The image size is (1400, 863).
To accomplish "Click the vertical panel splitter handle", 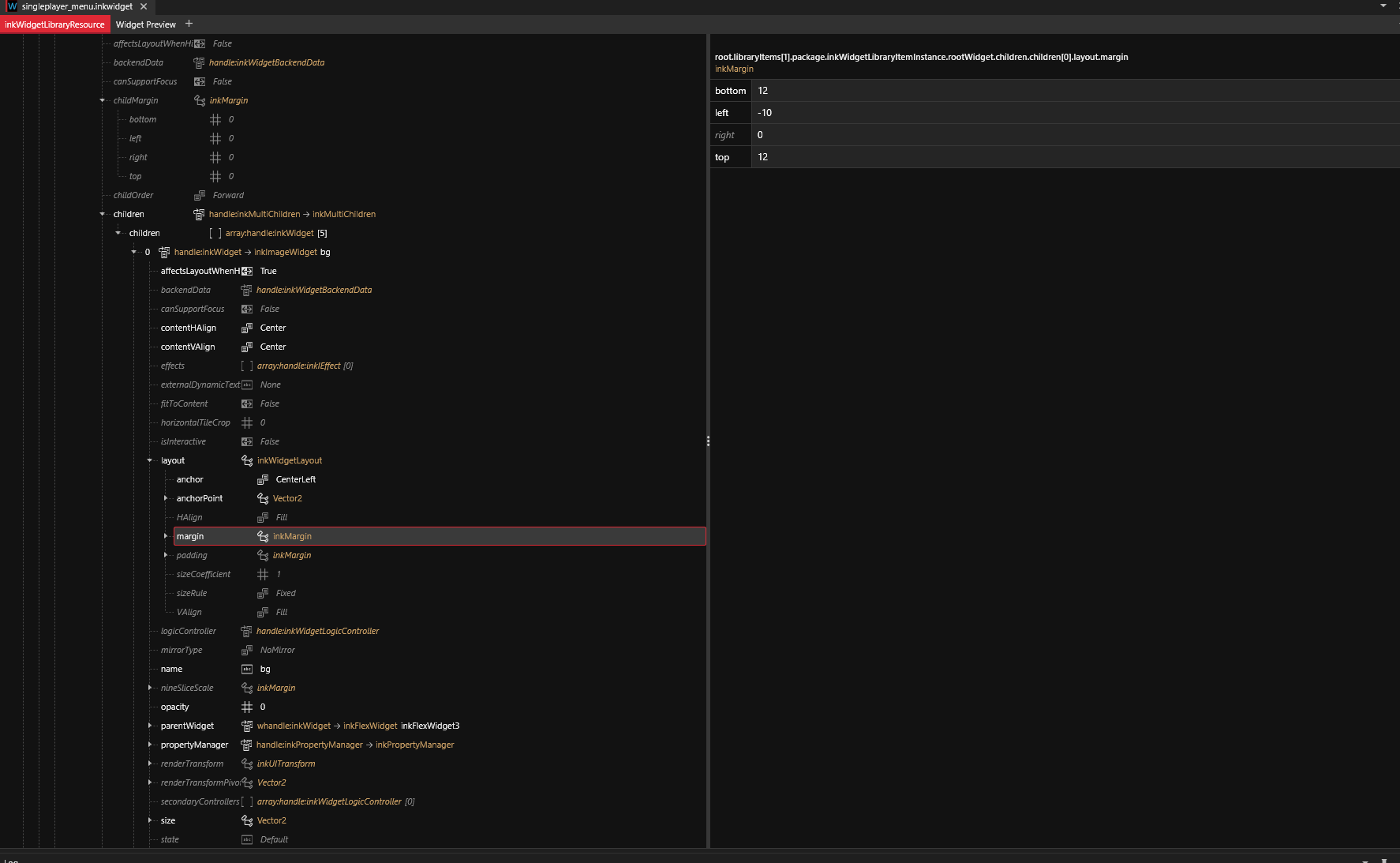I will (x=708, y=441).
